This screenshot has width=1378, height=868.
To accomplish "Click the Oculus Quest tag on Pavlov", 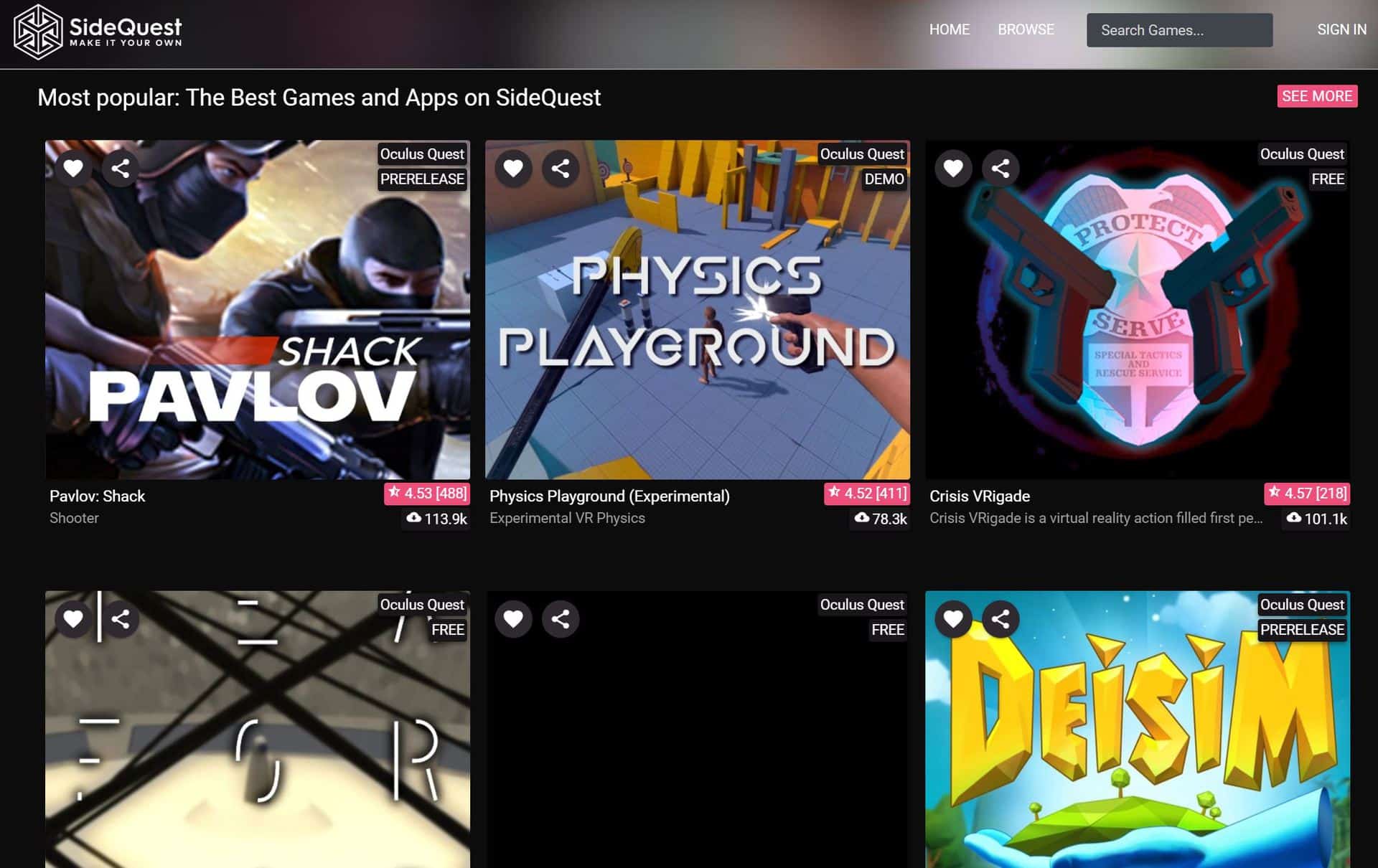I will click(x=422, y=154).
